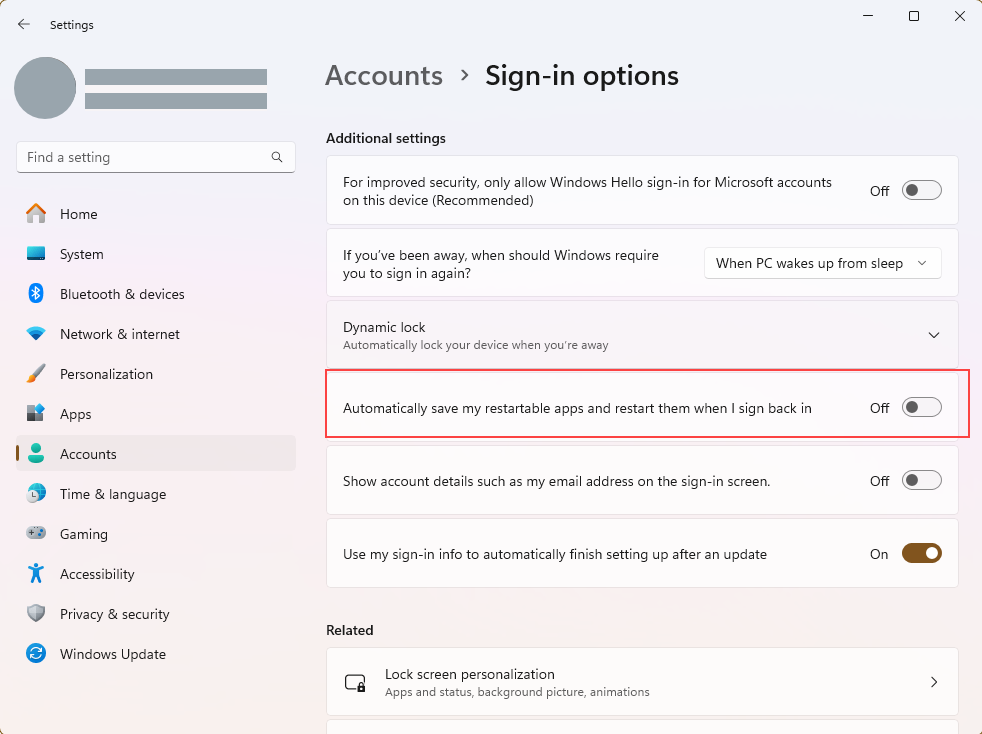The height and width of the screenshot is (734, 982).
Task: Click the Gaming controller icon
Action: 36,533
